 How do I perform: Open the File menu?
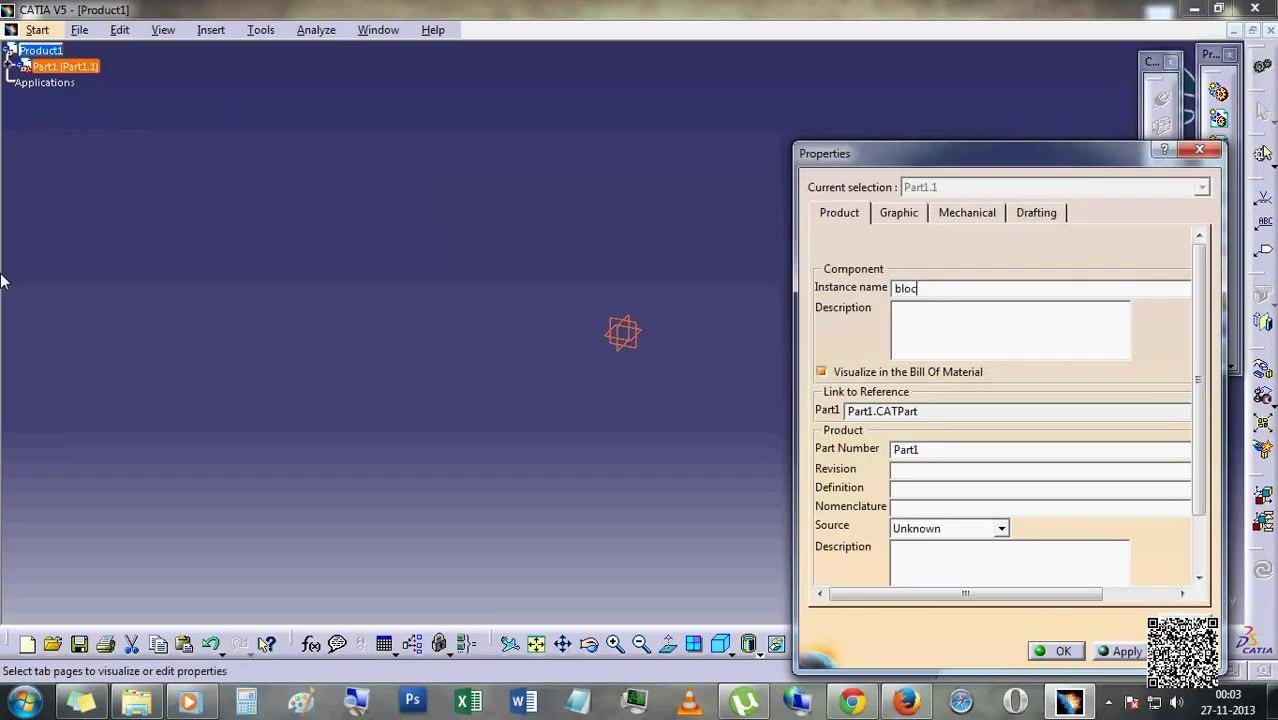coord(79,30)
